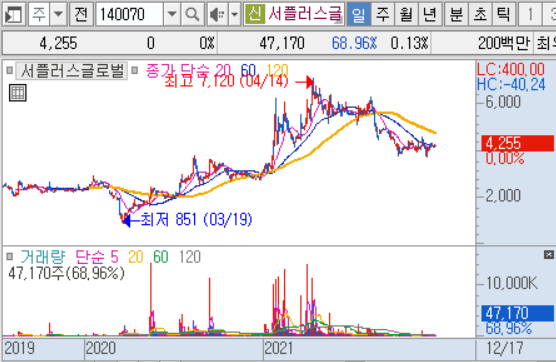This screenshot has height=362, width=556.
Task: Click the grid data table icon in chart
Action: pos(17,93)
